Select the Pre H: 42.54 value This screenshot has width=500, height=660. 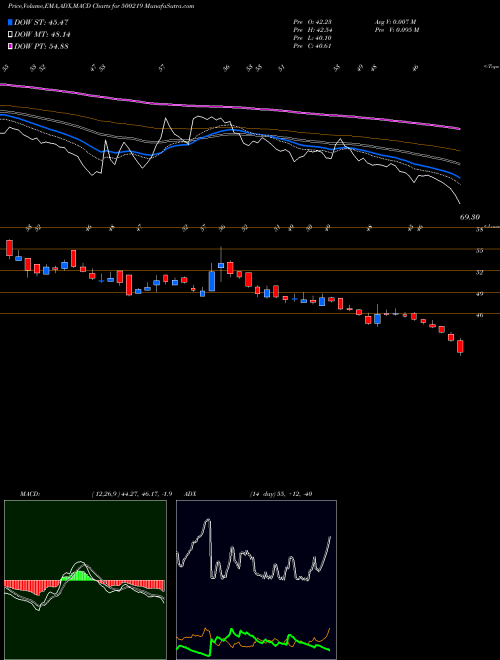coord(313,30)
